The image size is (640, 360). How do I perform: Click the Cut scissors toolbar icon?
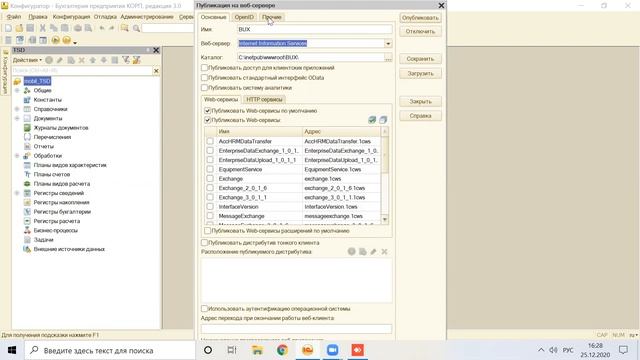pos(42,28)
